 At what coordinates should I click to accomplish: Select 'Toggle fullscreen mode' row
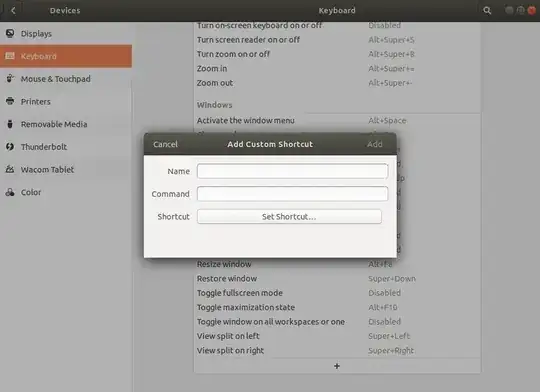click(x=337, y=293)
